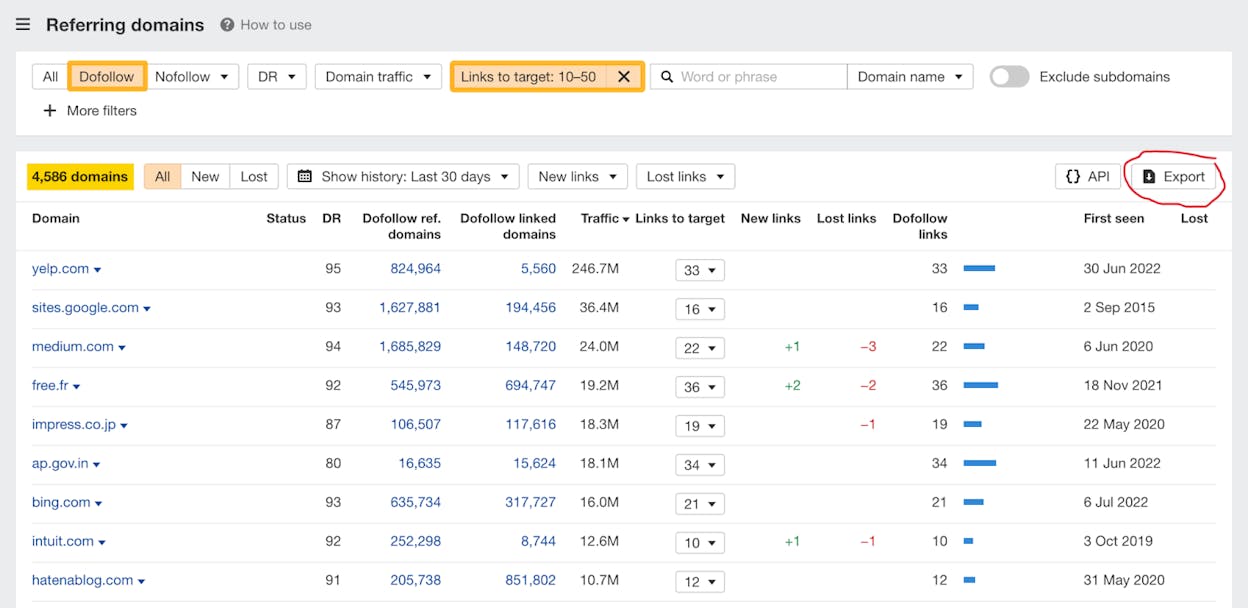Image resolution: width=1248 pixels, height=608 pixels.
Task: Click free.fr new links +2
Action: click(x=792, y=386)
